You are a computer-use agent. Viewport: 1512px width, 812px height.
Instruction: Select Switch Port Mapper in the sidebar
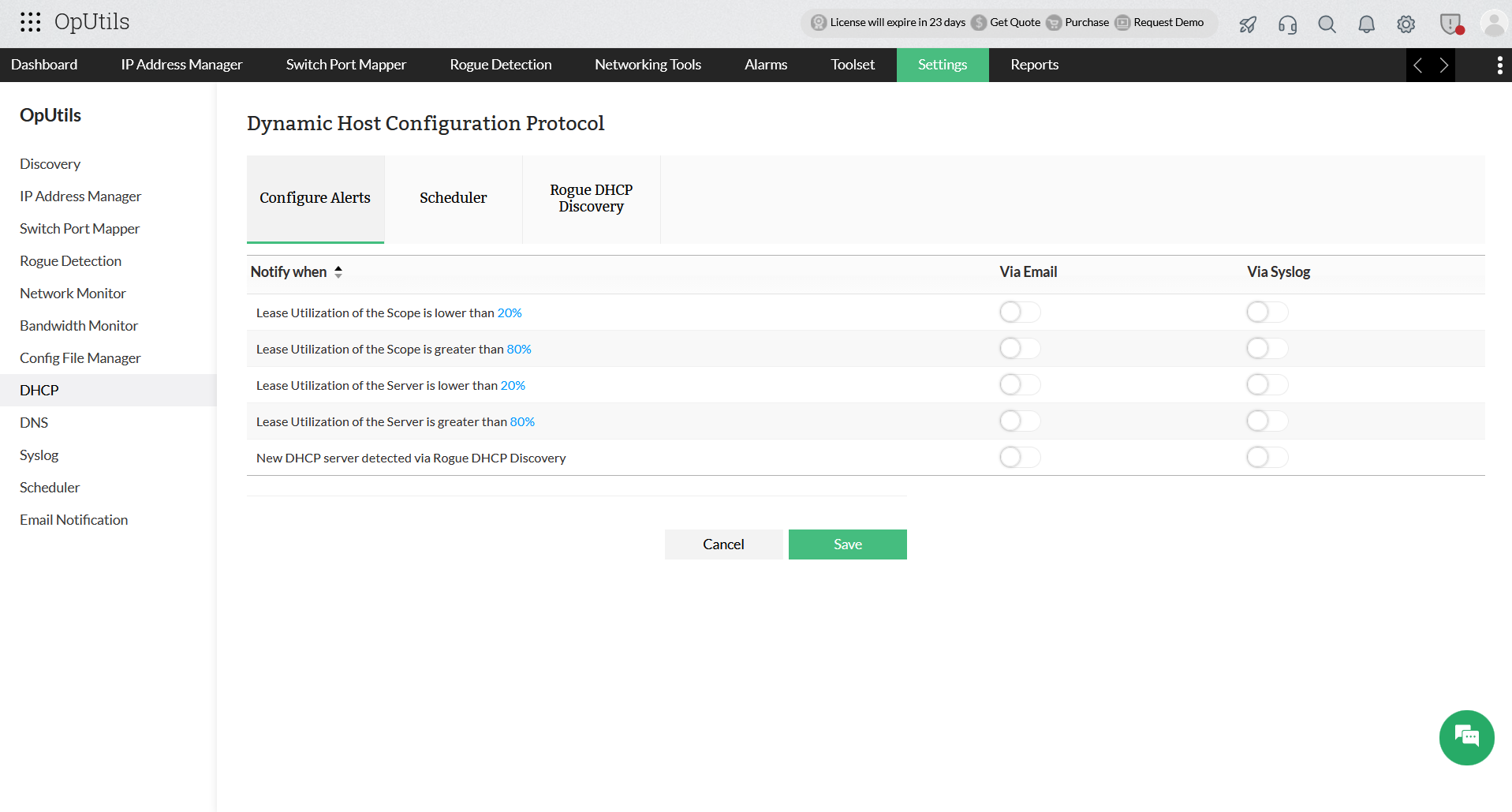point(108,229)
